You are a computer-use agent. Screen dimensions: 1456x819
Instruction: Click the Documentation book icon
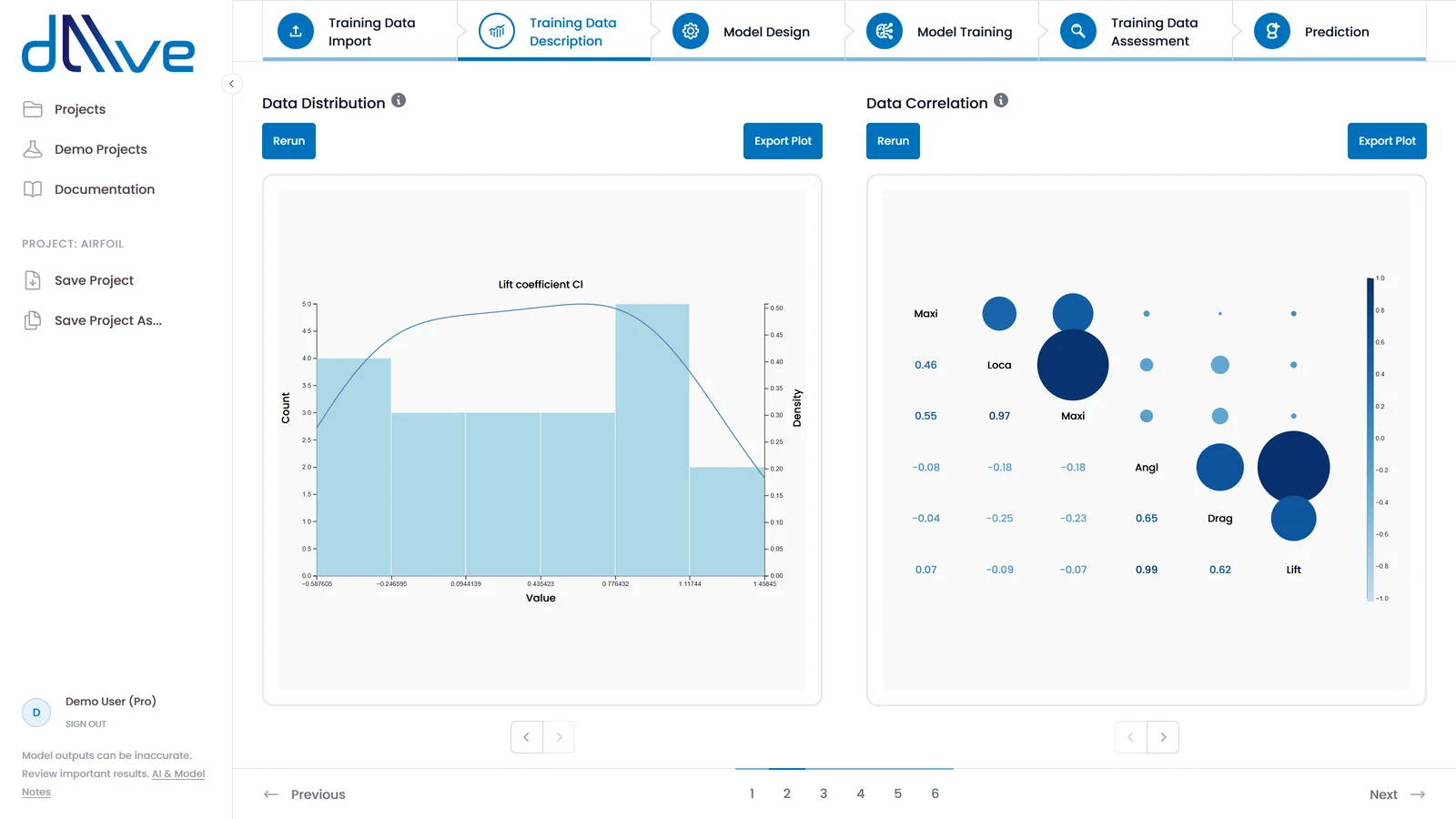point(33,189)
